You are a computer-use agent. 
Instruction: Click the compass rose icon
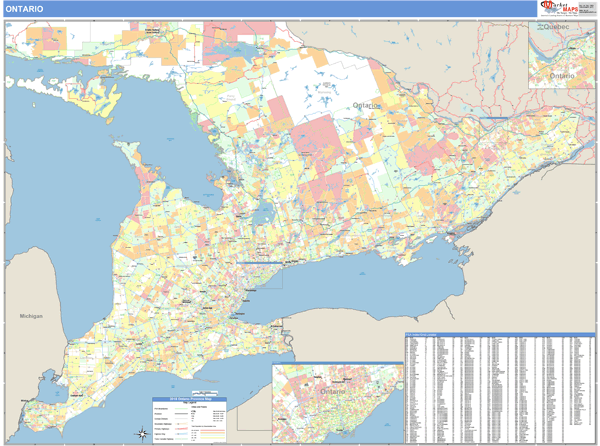coord(140,433)
